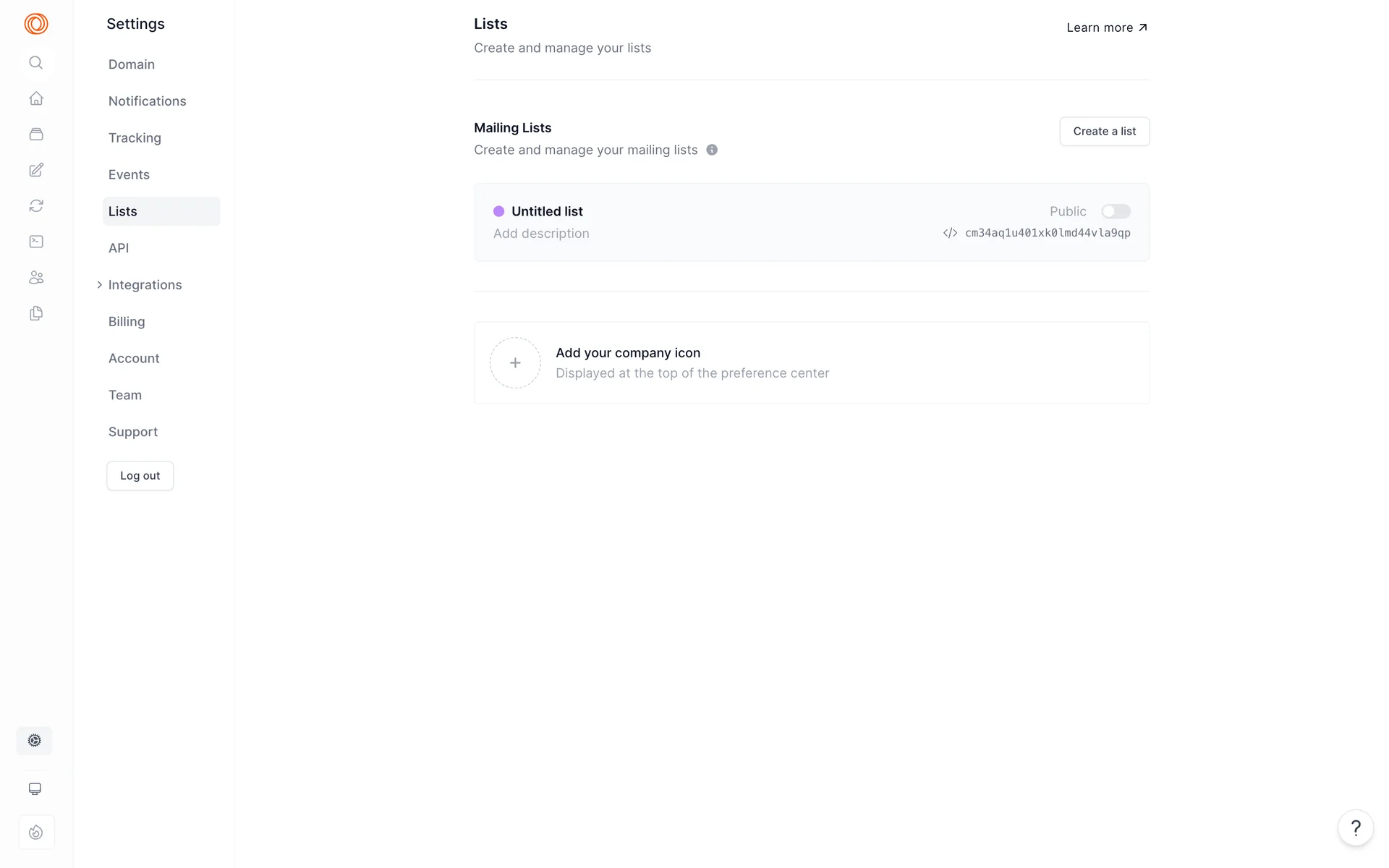Screen dimensions: 1389x868
Task: Open the Learn more link
Action: coord(1106,27)
